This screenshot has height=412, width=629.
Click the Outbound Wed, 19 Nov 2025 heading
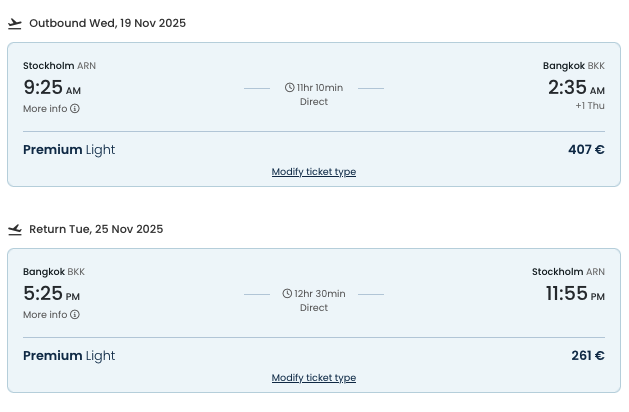(107, 23)
